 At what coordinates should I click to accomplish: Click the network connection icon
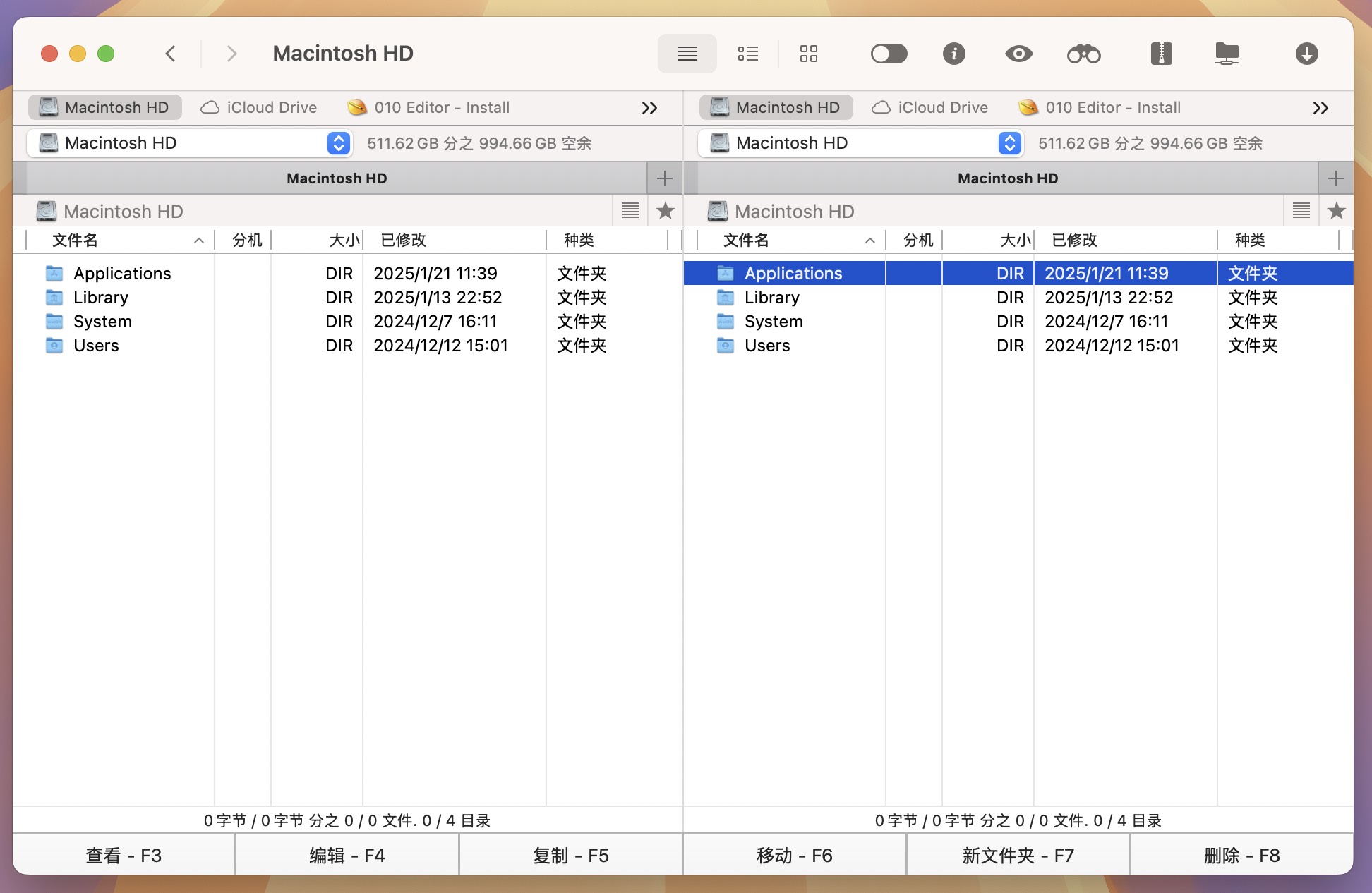[x=1227, y=53]
